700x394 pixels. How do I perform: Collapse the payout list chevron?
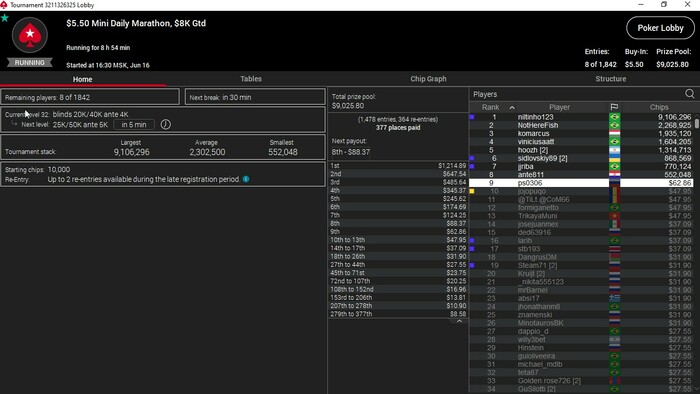(459, 321)
